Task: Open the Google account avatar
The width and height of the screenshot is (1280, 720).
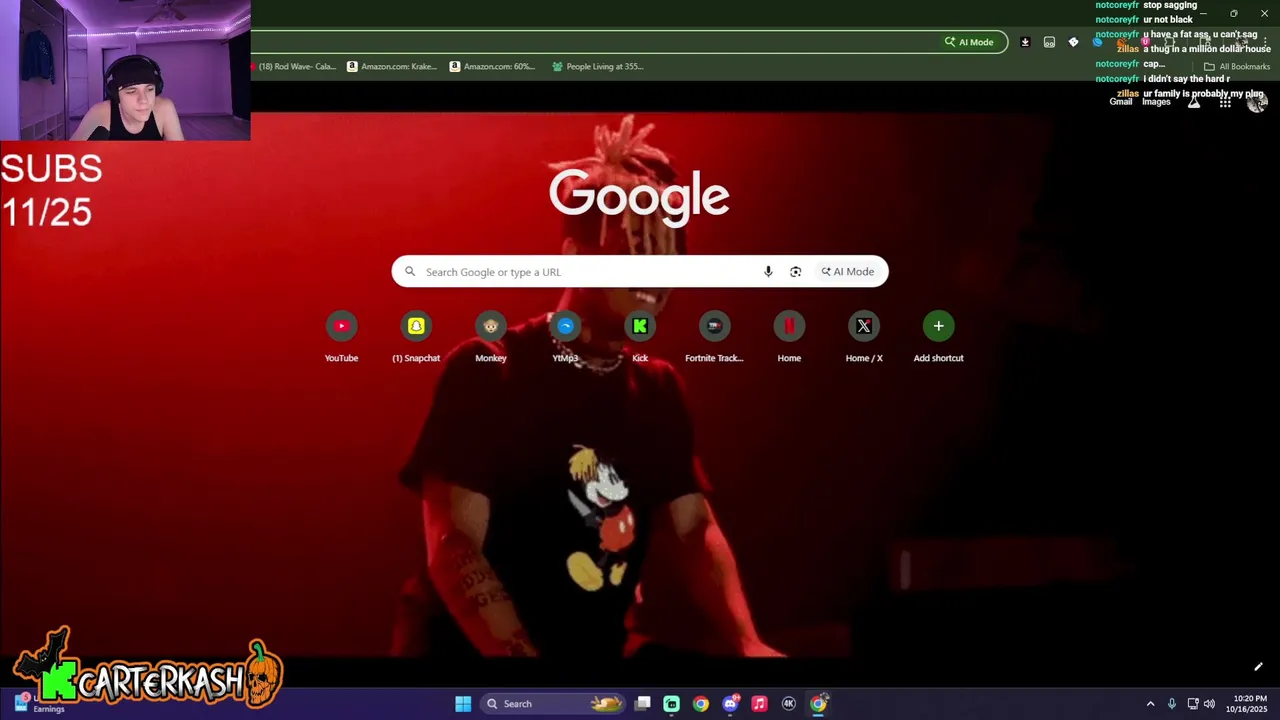Action: pyautogui.click(x=1257, y=102)
